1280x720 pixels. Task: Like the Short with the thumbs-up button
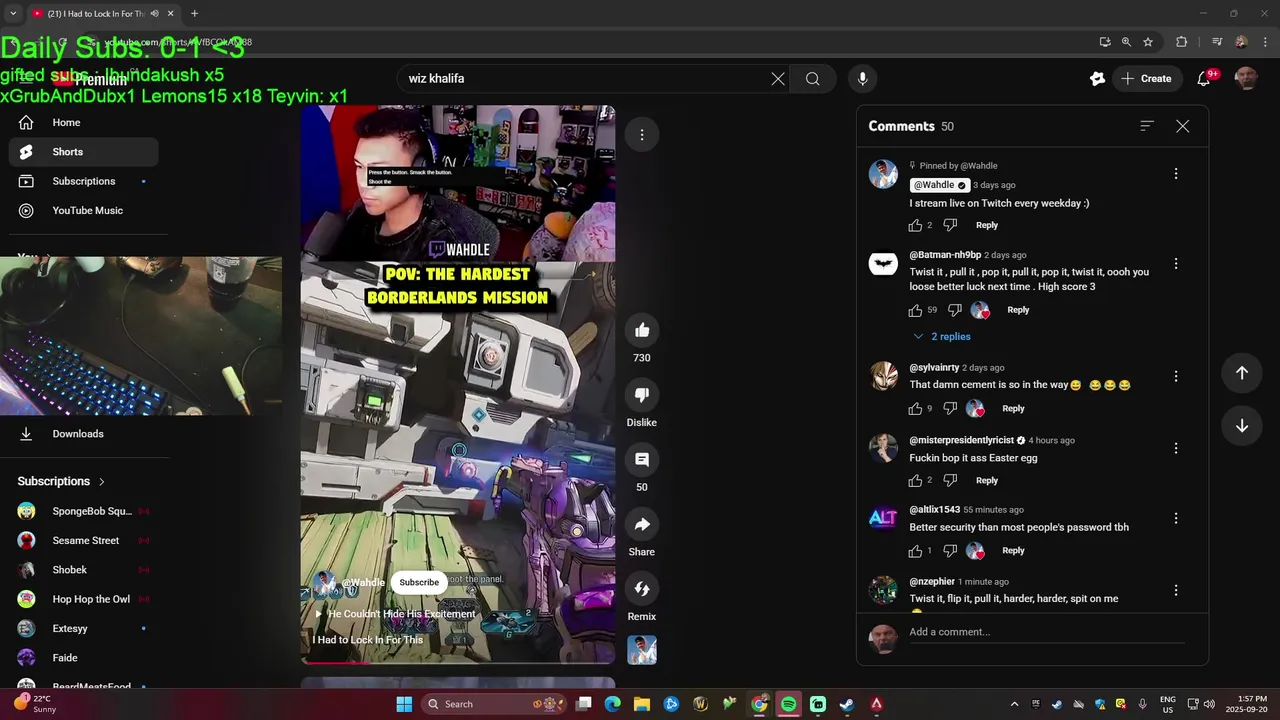[x=642, y=330]
